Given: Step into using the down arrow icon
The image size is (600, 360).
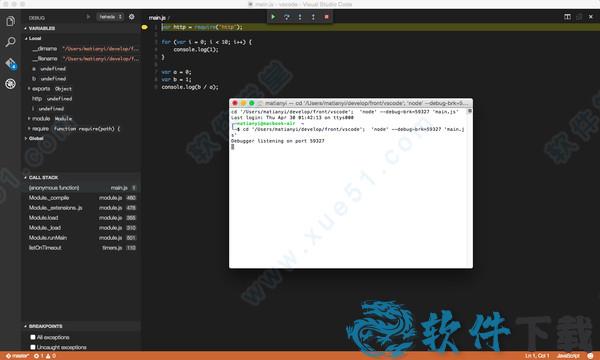Looking at the screenshot, I should pyautogui.click(x=300, y=17).
